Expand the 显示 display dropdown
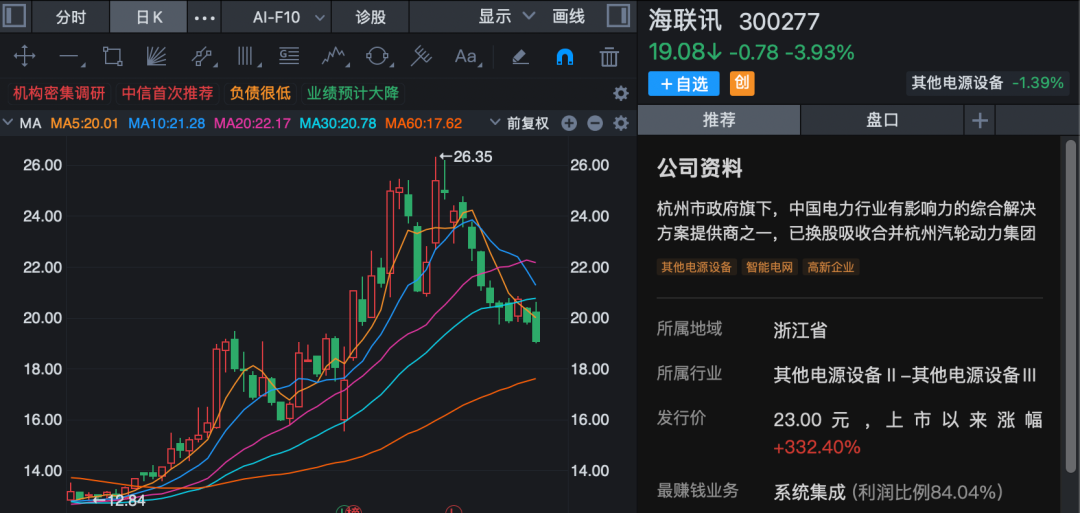The height and width of the screenshot is (513, 1080). tap(507, 17)
